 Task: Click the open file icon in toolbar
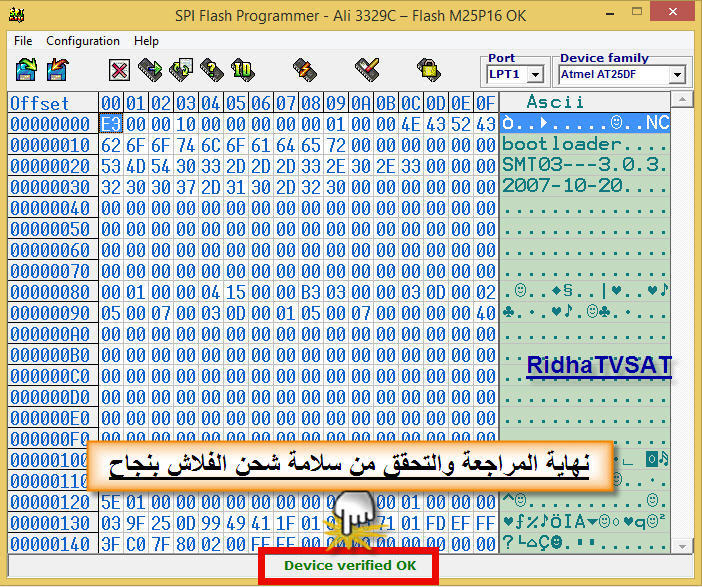click(x=26, y=69)
